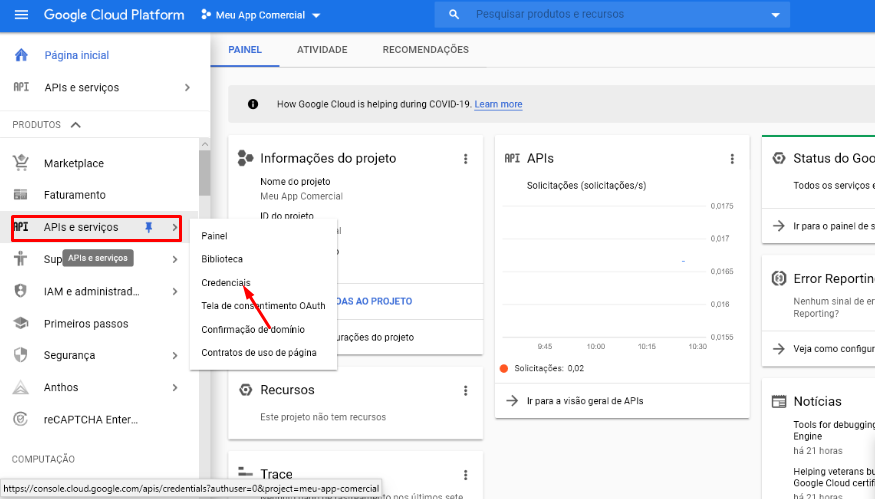
Task: Open Faturamento in the sidebar
Action: [75, 195]
